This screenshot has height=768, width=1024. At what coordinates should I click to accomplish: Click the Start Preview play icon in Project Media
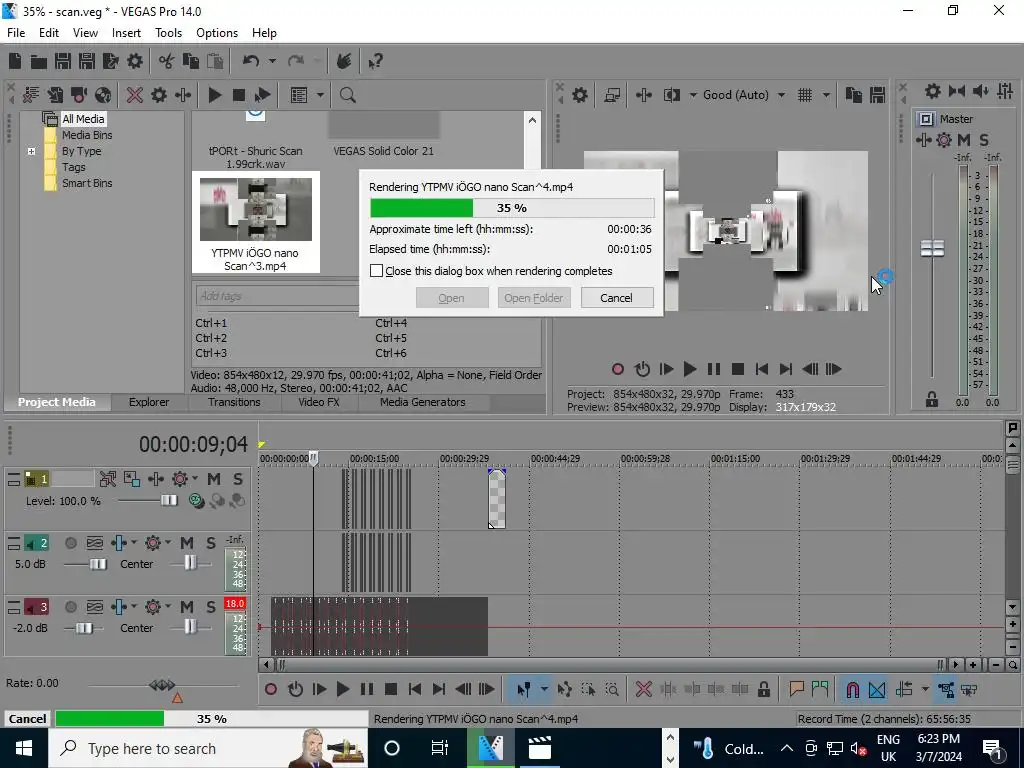214,95
